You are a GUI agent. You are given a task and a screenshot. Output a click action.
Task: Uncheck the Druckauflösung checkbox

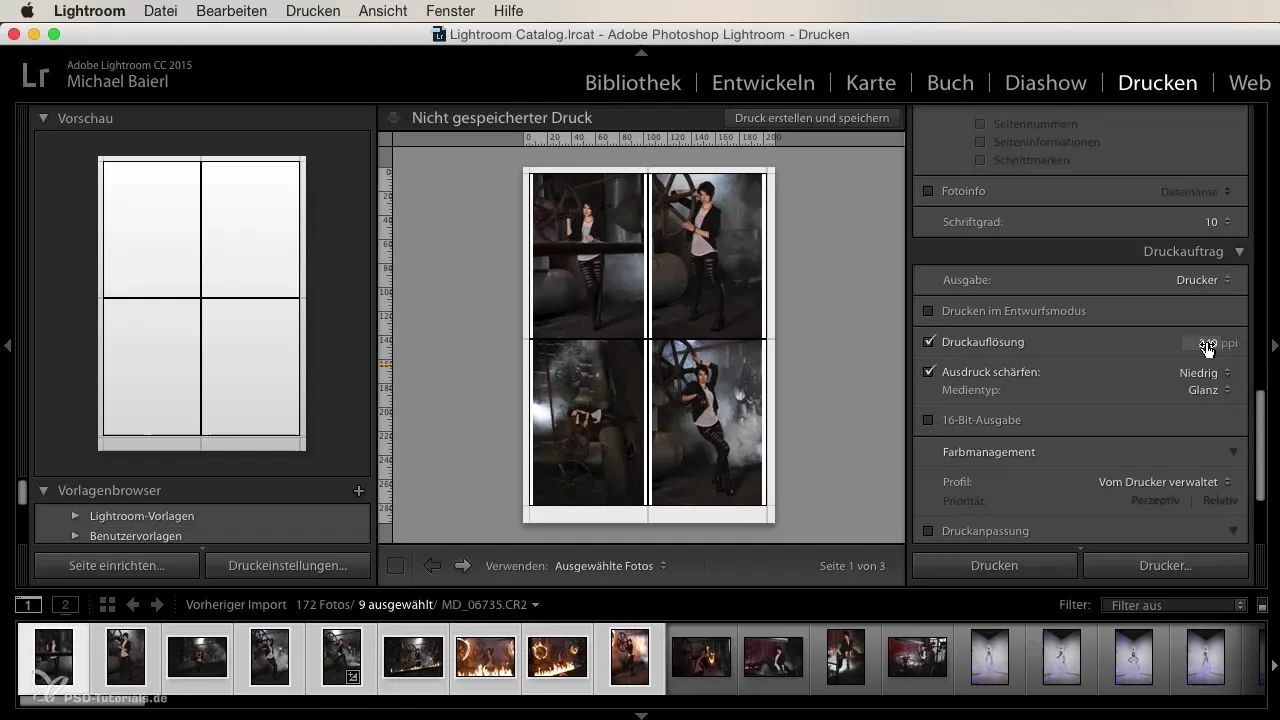pos(929,342)
